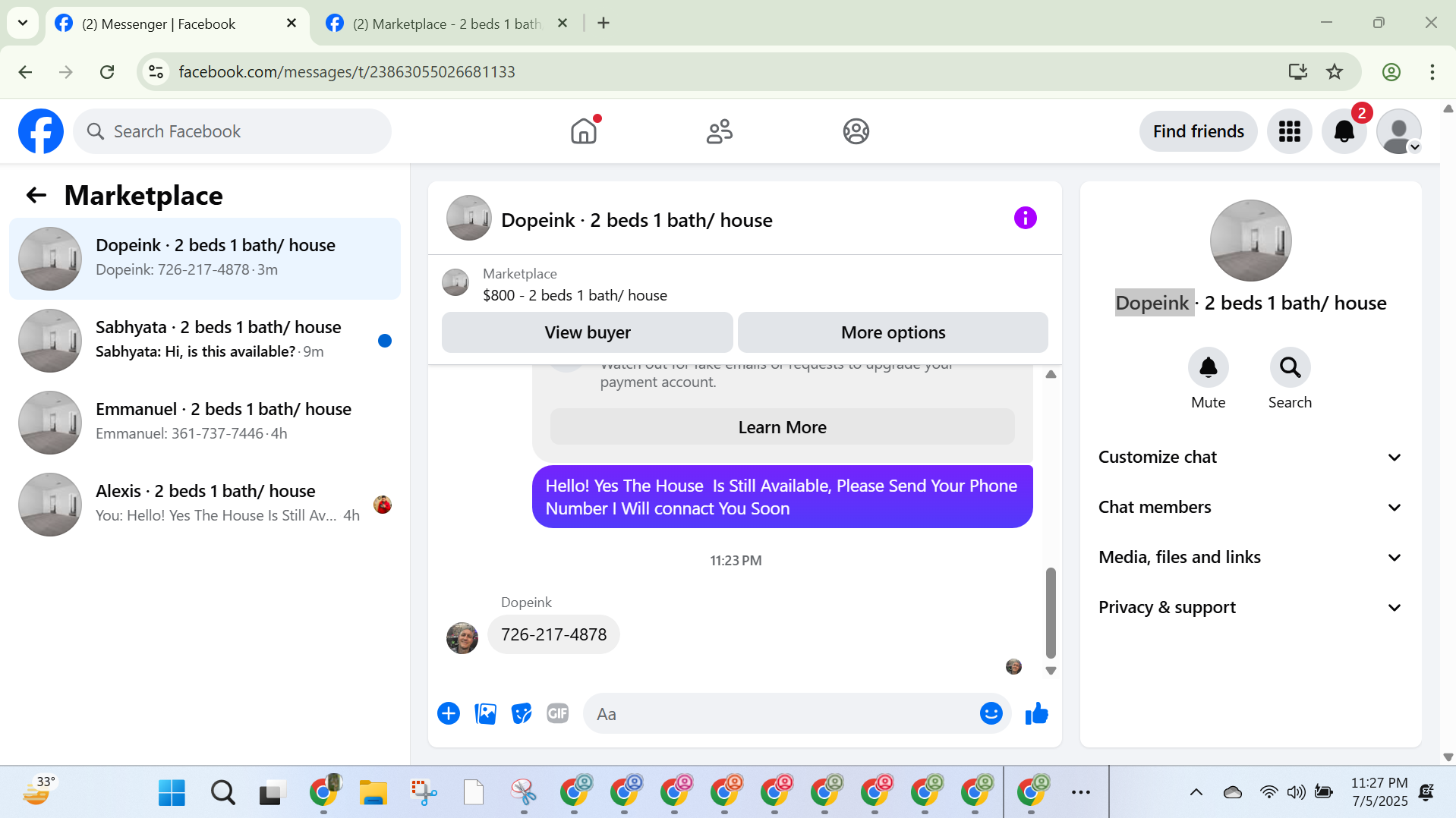Close the Messenger browser tab
The height and width of the screenshot is (818, 1456).
tap(291, 24)
